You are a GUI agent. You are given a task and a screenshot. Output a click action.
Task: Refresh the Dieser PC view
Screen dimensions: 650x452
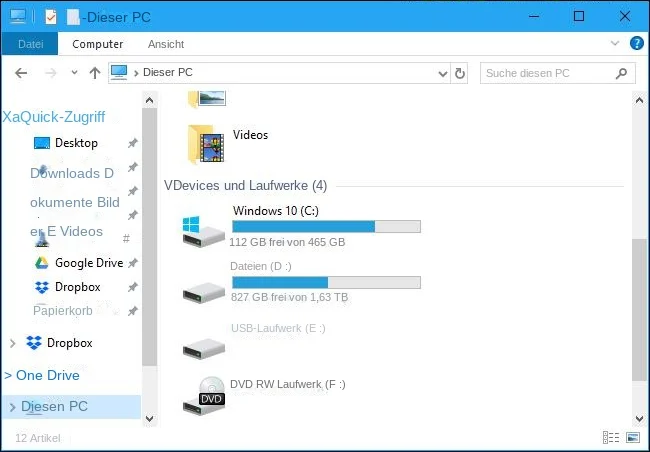click(460, 73)
